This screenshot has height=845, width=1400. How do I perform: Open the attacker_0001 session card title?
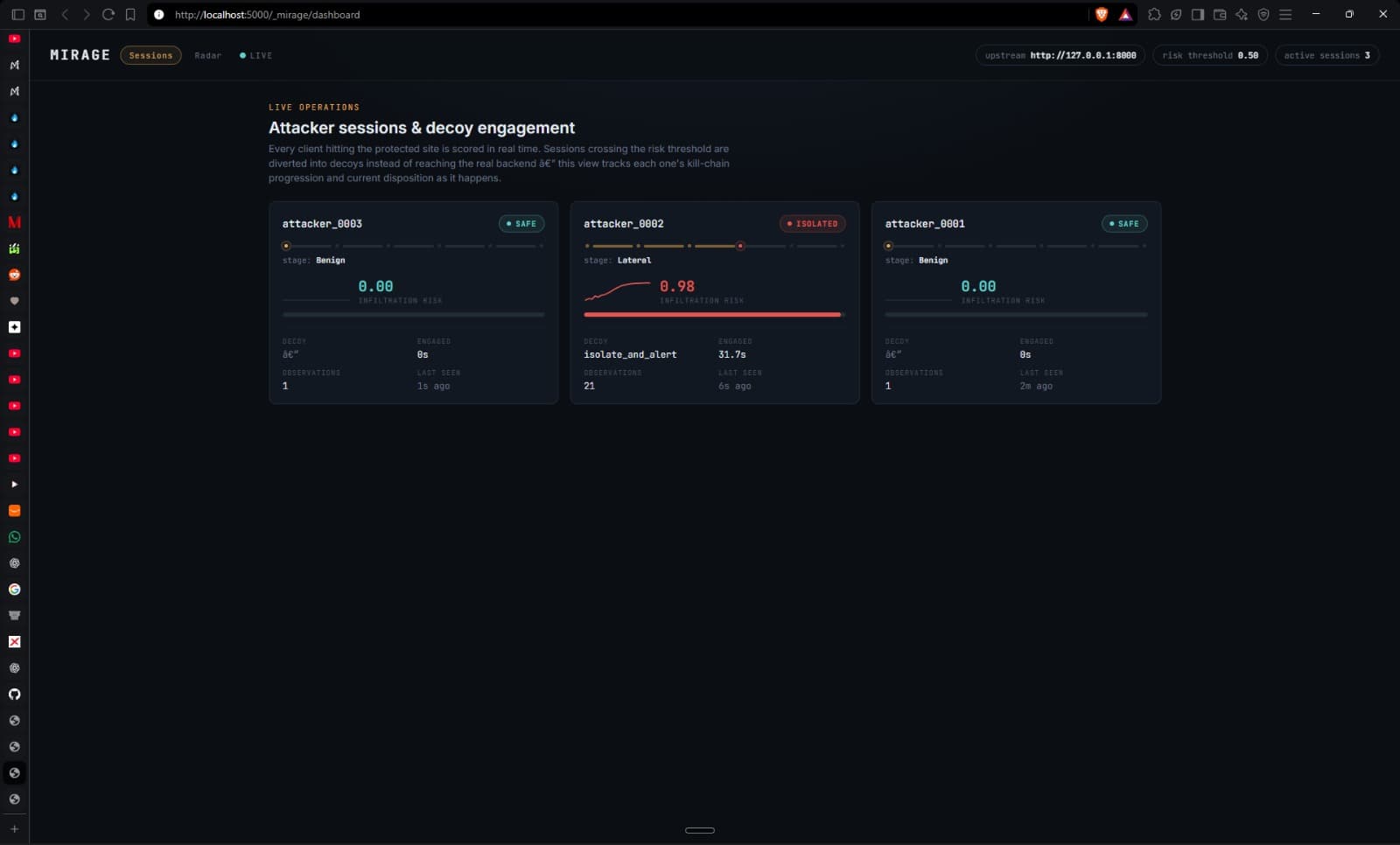(925, 224)
